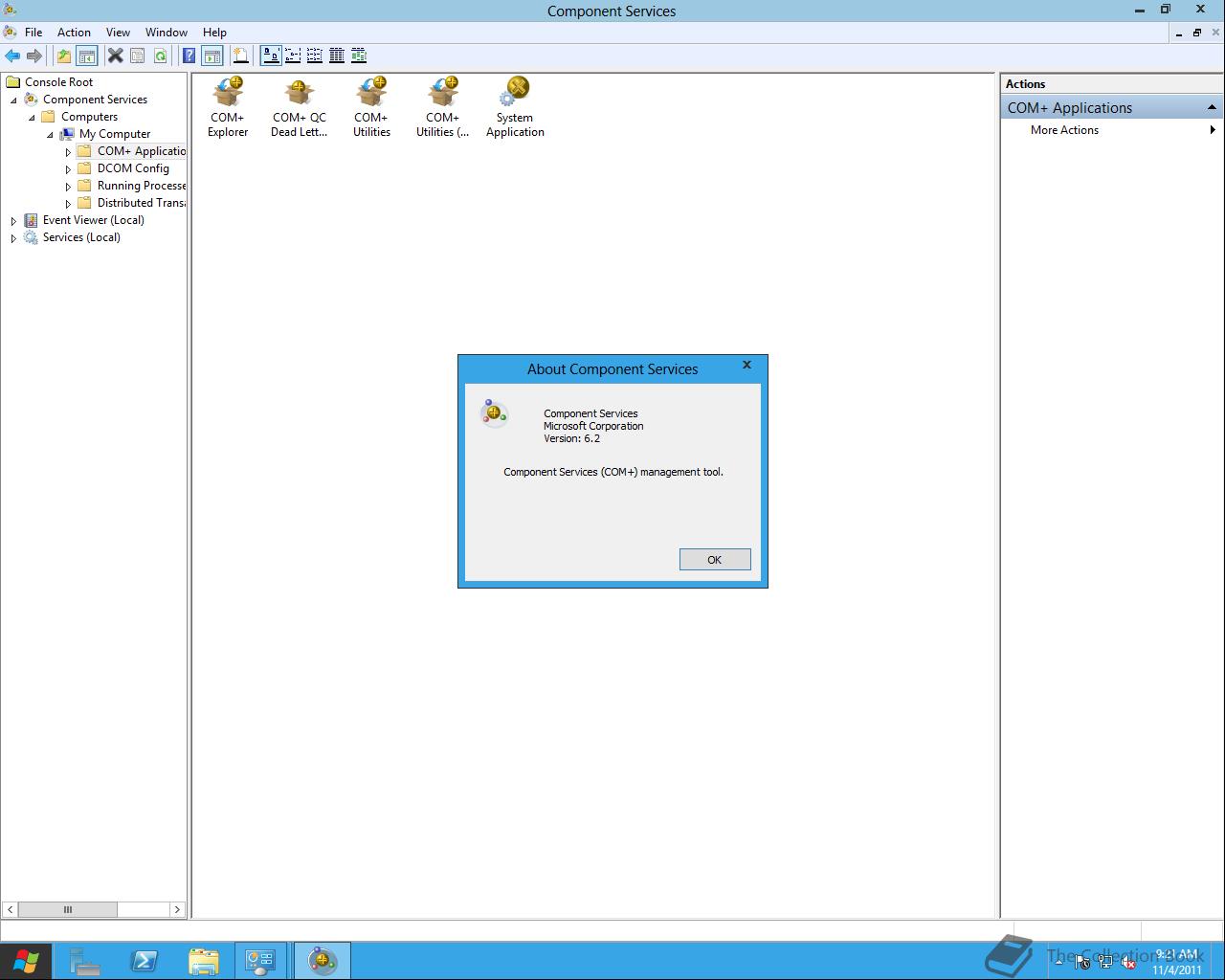This screenshot has height=980, width=1225.
Task: Expand the Running Processes tree node
Action: point(68,186)
